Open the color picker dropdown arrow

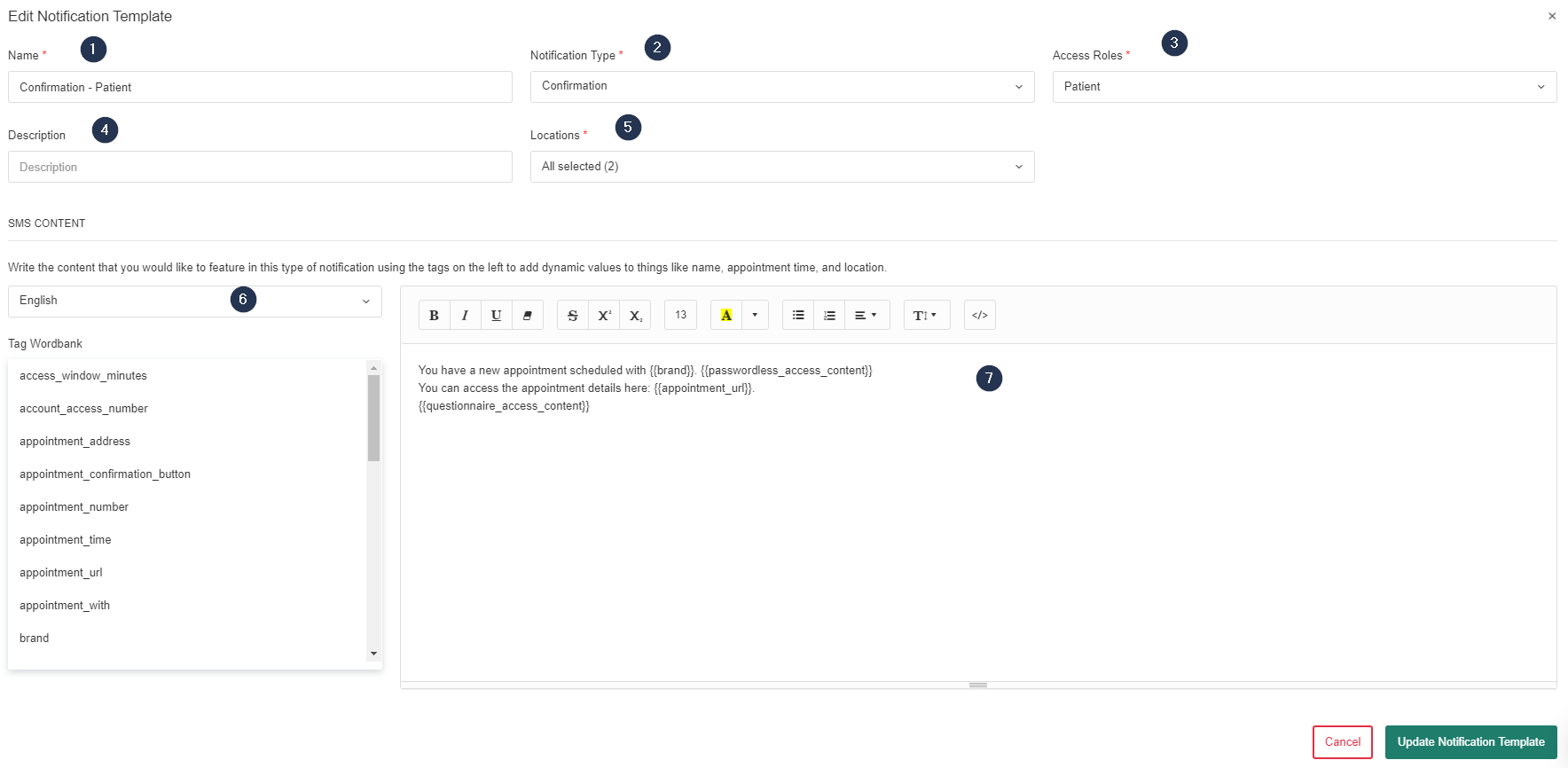755,315
